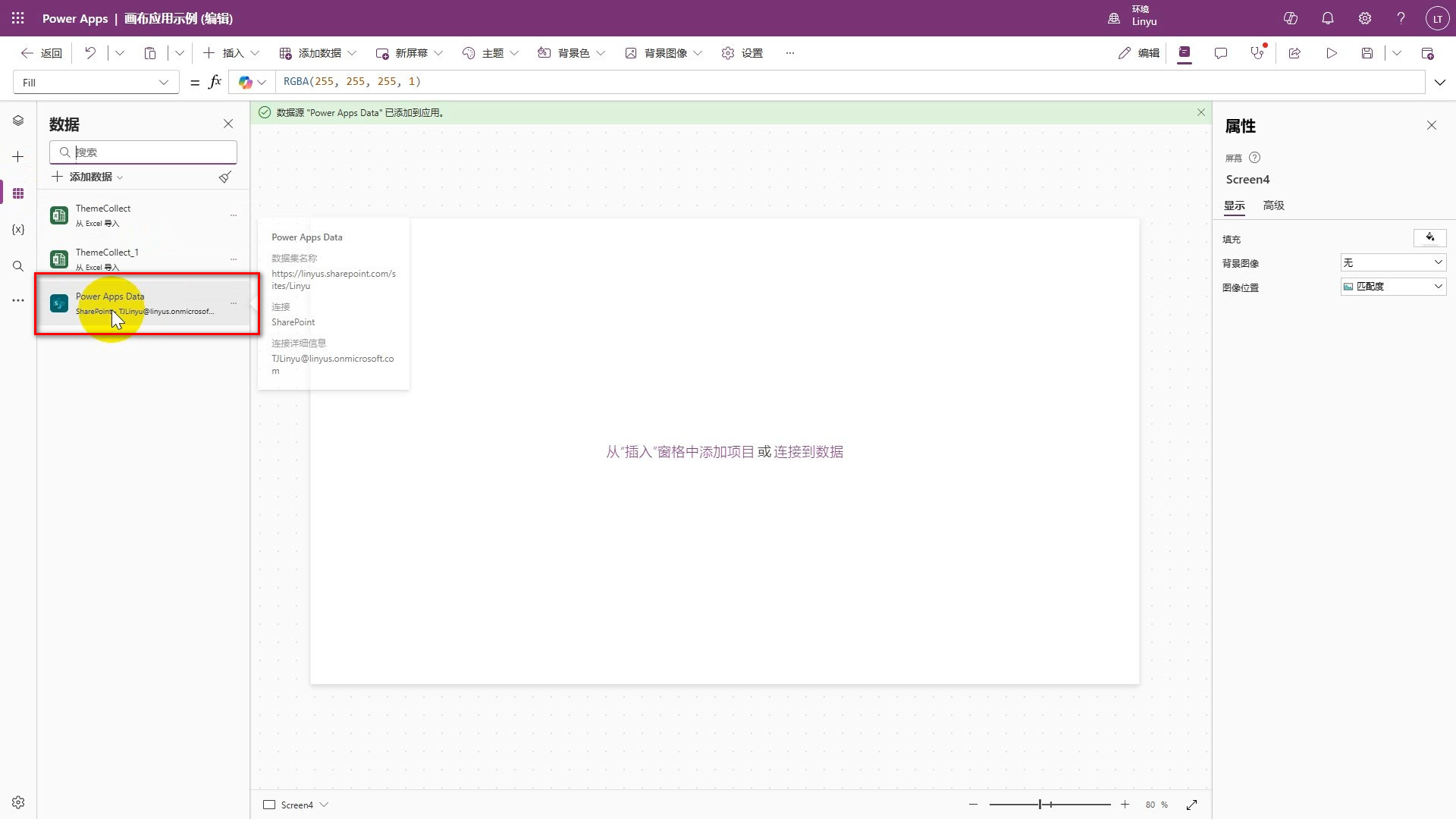The width and height of the screenshot is (1456, 819).
Task: Click the Share app icon
Action: click(x=1295, y=53)
